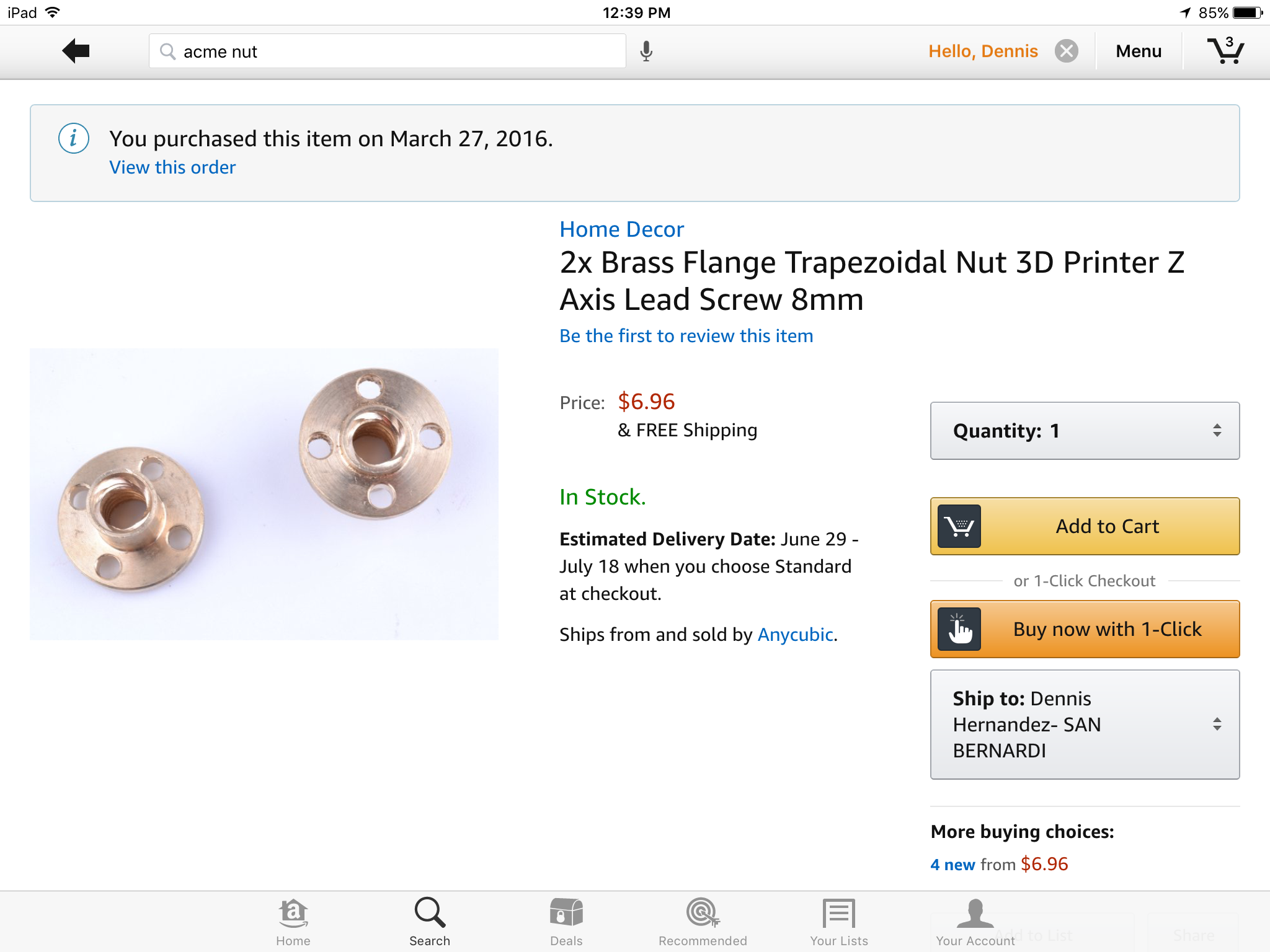Click the Add to Cart button
Viewport: 1270px width, 952px height.
(x=1085, y=526)
